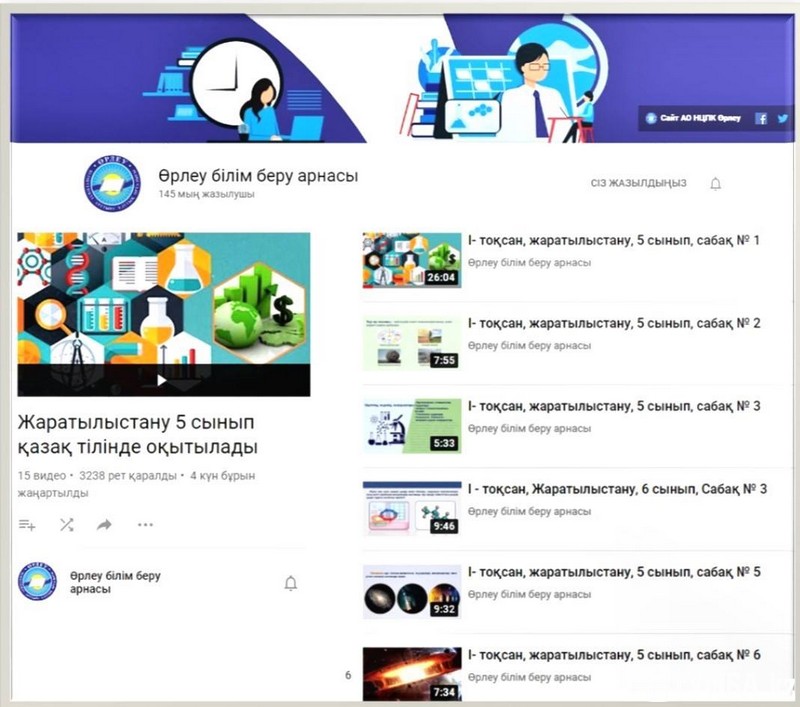The image size is (800, 707).
Task: Open the Twitter icon in the banner
Action: pyautogui.click(x=782, y=118)
